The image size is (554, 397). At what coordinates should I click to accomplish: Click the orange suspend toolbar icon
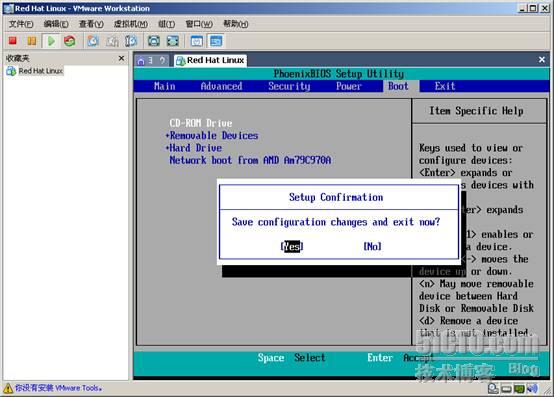(32, 41)
